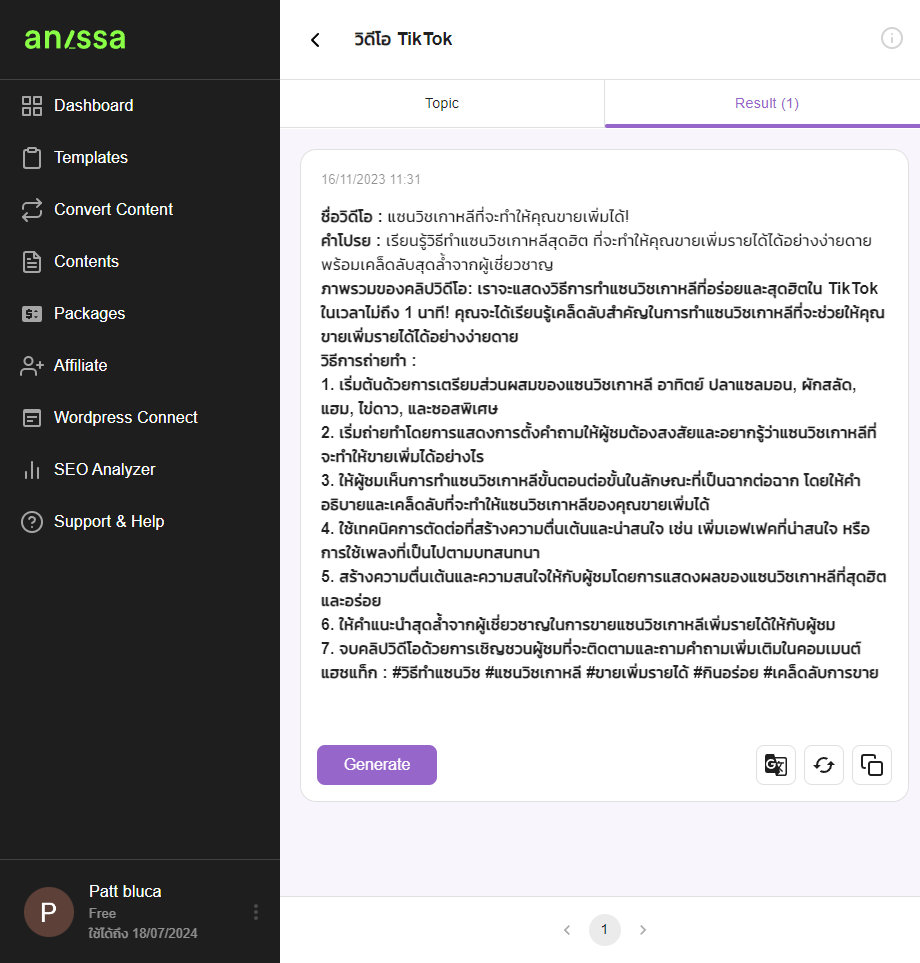Screen dimensions: 920x963
Task: Click the ใช้ได้ถึง 18/07/2024 expiry text
Action: [x=143, y=933]
